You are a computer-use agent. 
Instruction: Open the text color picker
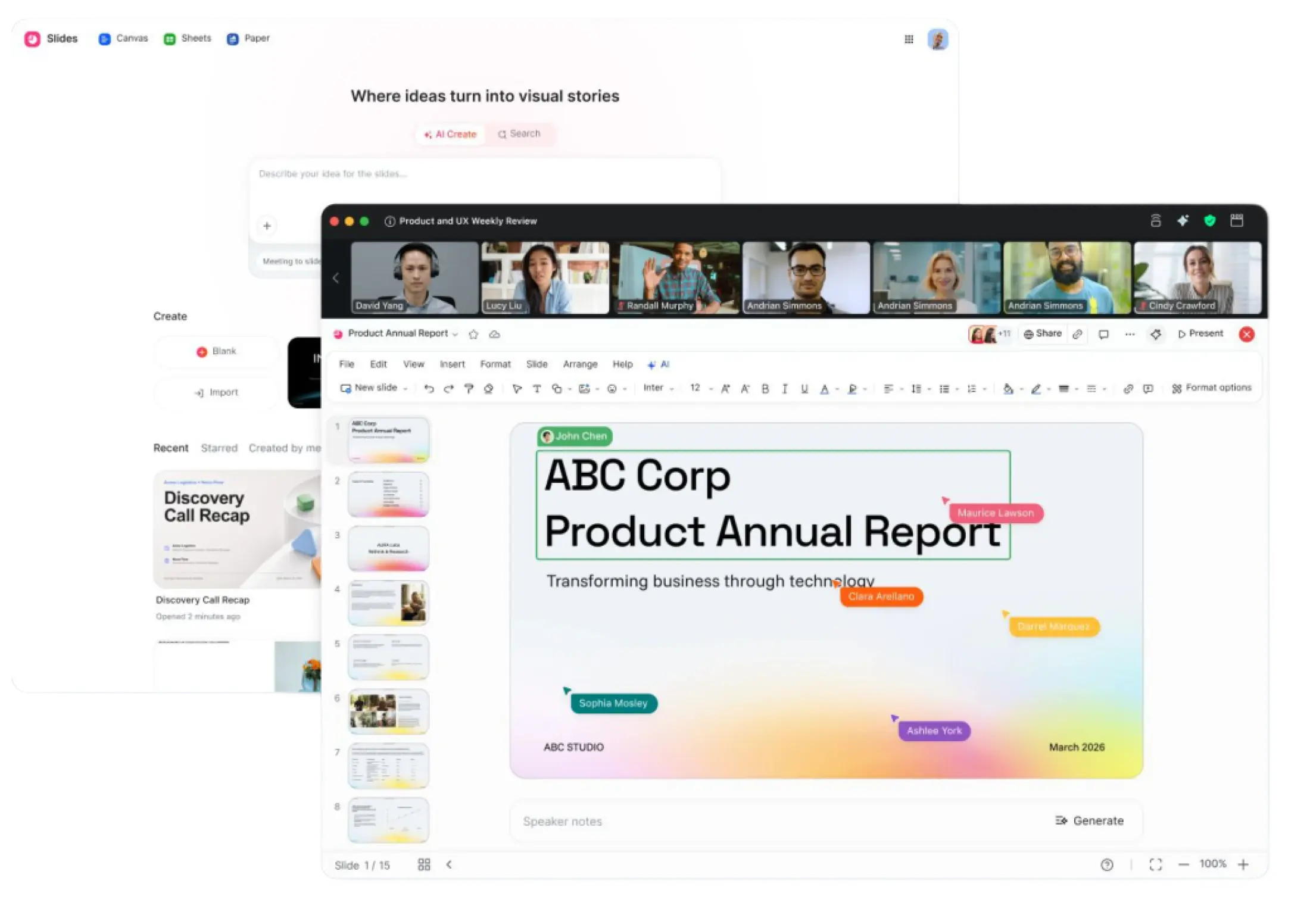(x=825, y=389)
